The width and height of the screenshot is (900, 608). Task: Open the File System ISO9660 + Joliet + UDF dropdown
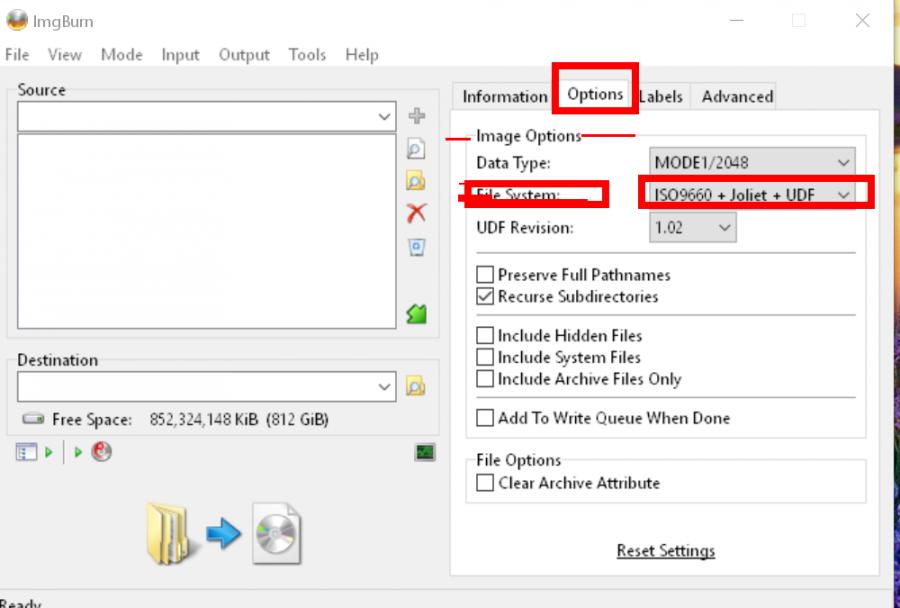click(x=752, y=195)
